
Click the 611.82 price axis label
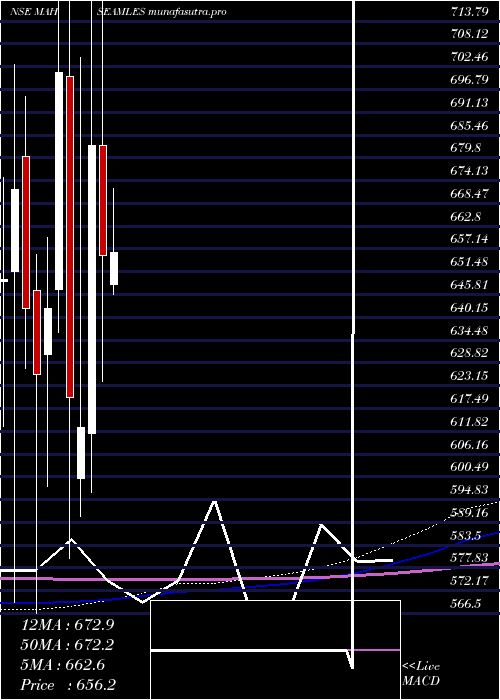(x=470, y=421)
